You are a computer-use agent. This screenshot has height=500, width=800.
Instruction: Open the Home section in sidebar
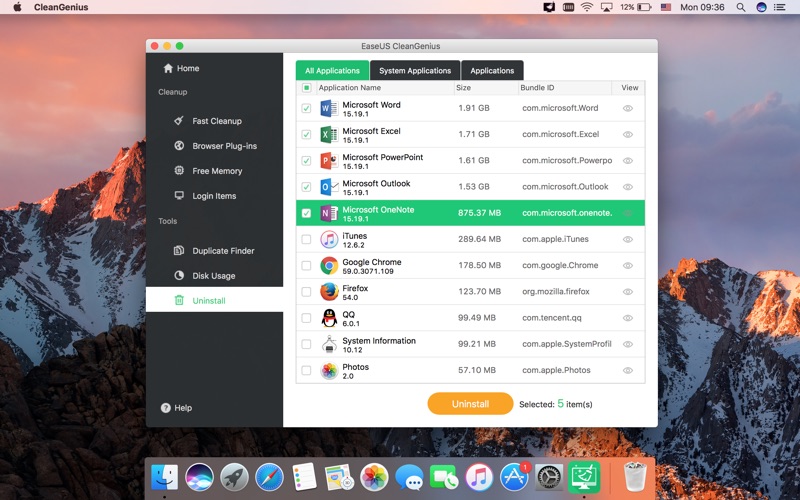click(x=181, y=68)
